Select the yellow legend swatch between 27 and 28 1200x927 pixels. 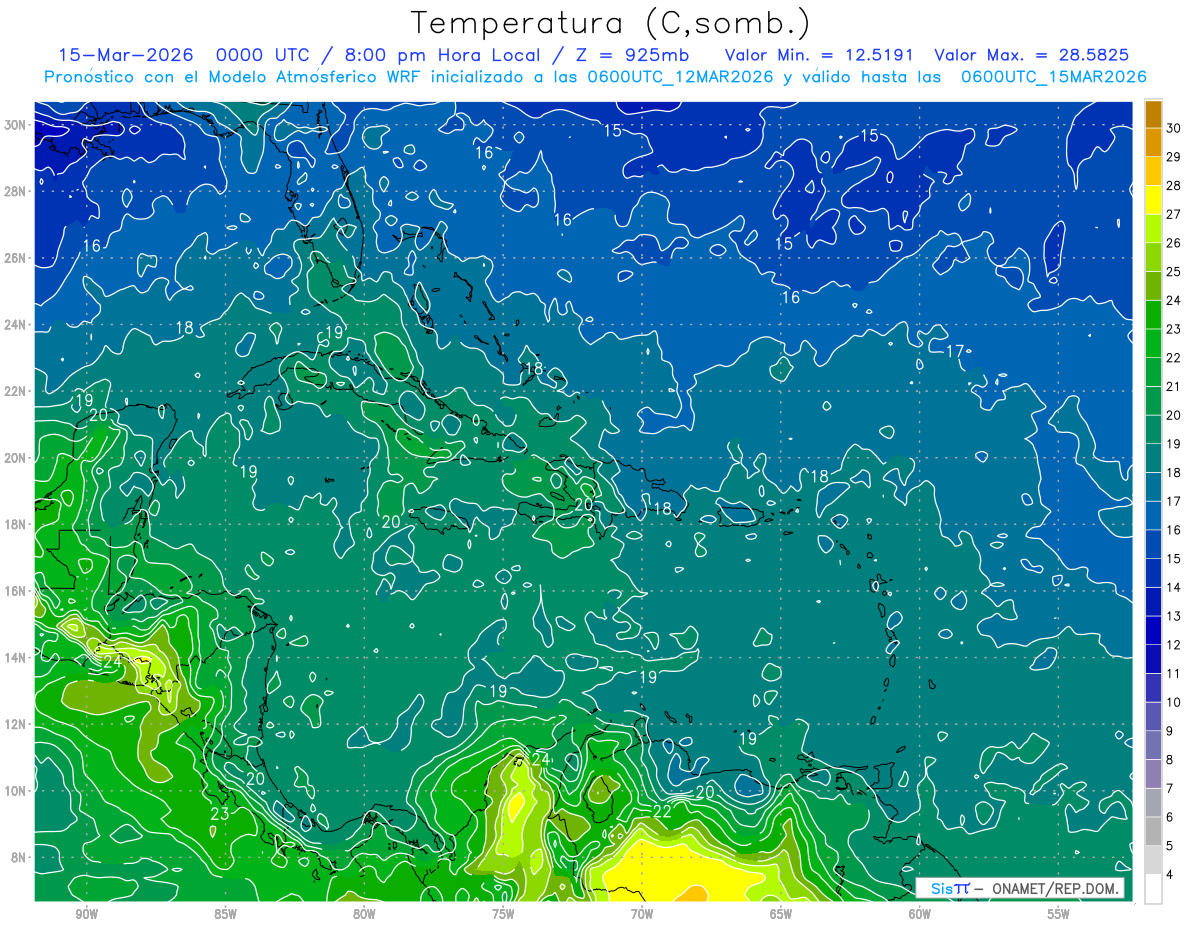[1153, 200]
